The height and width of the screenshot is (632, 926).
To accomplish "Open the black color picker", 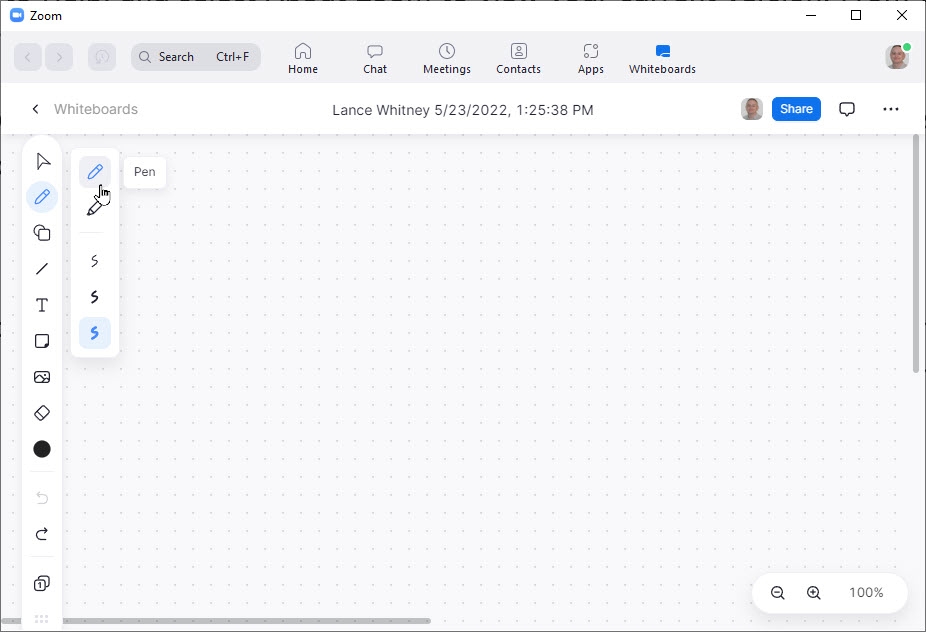I will (x=42, y=449).
